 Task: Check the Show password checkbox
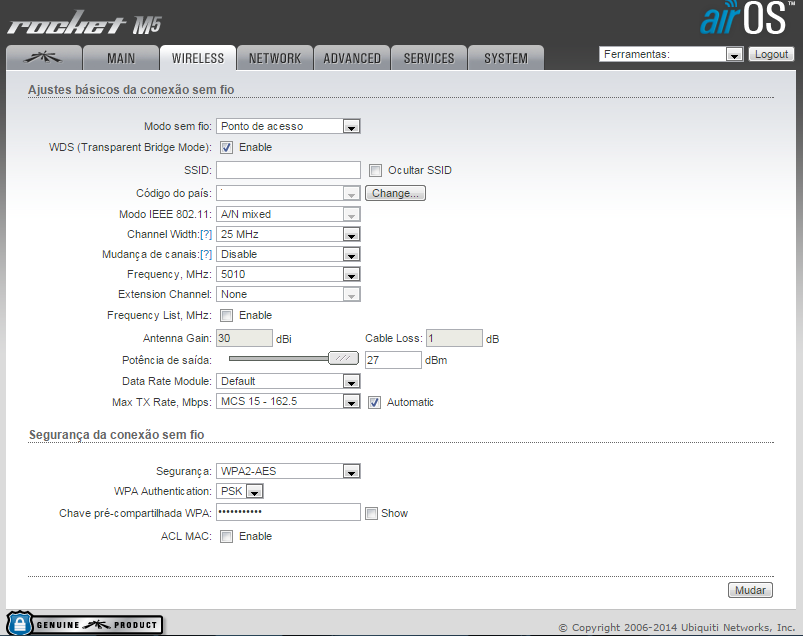coord(371,513)
